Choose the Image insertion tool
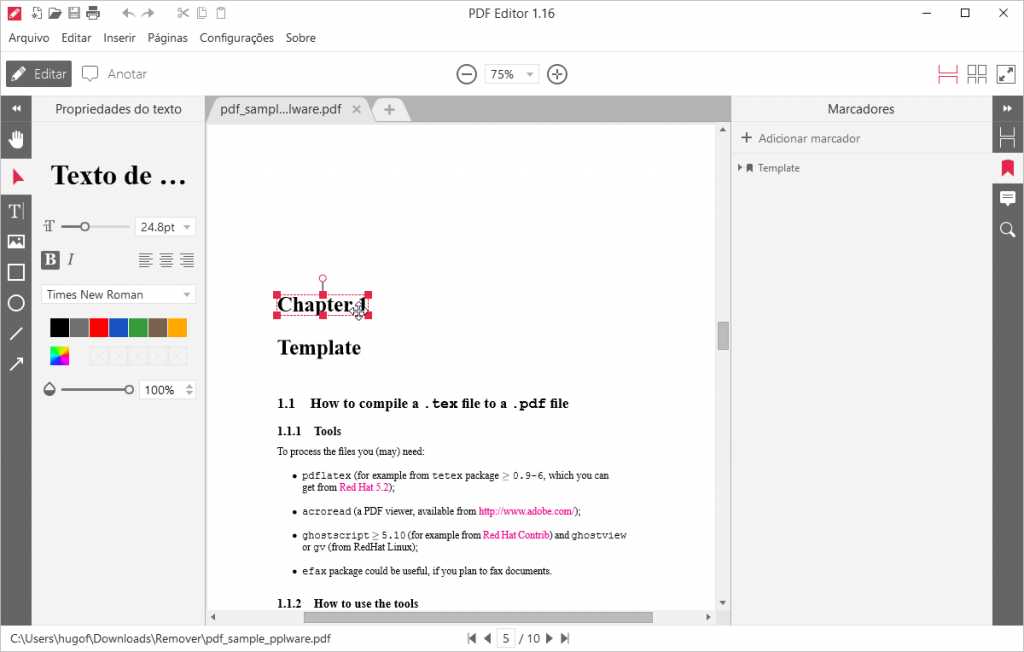This screenshot has width=1024, height=652. point(15,241)
